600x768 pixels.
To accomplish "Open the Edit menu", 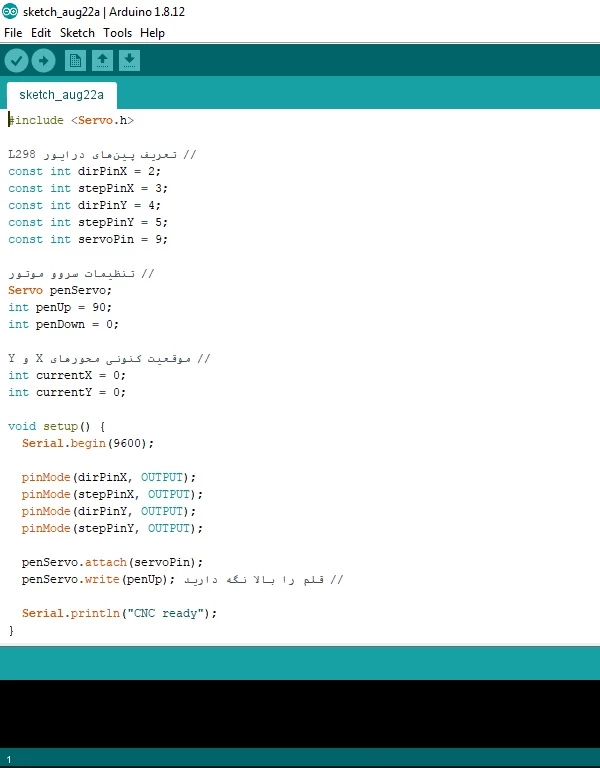I will 41,33.
